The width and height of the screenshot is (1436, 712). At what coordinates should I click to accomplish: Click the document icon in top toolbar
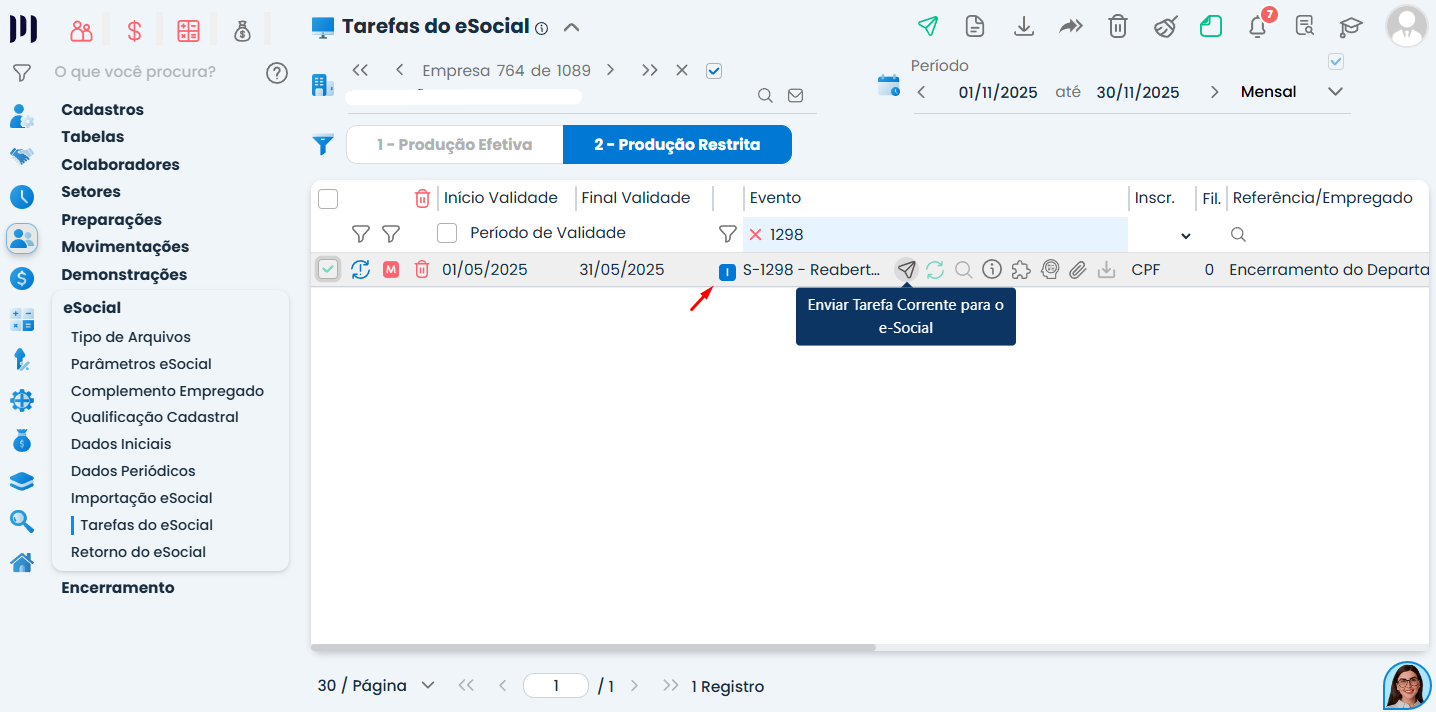point(975,27)
